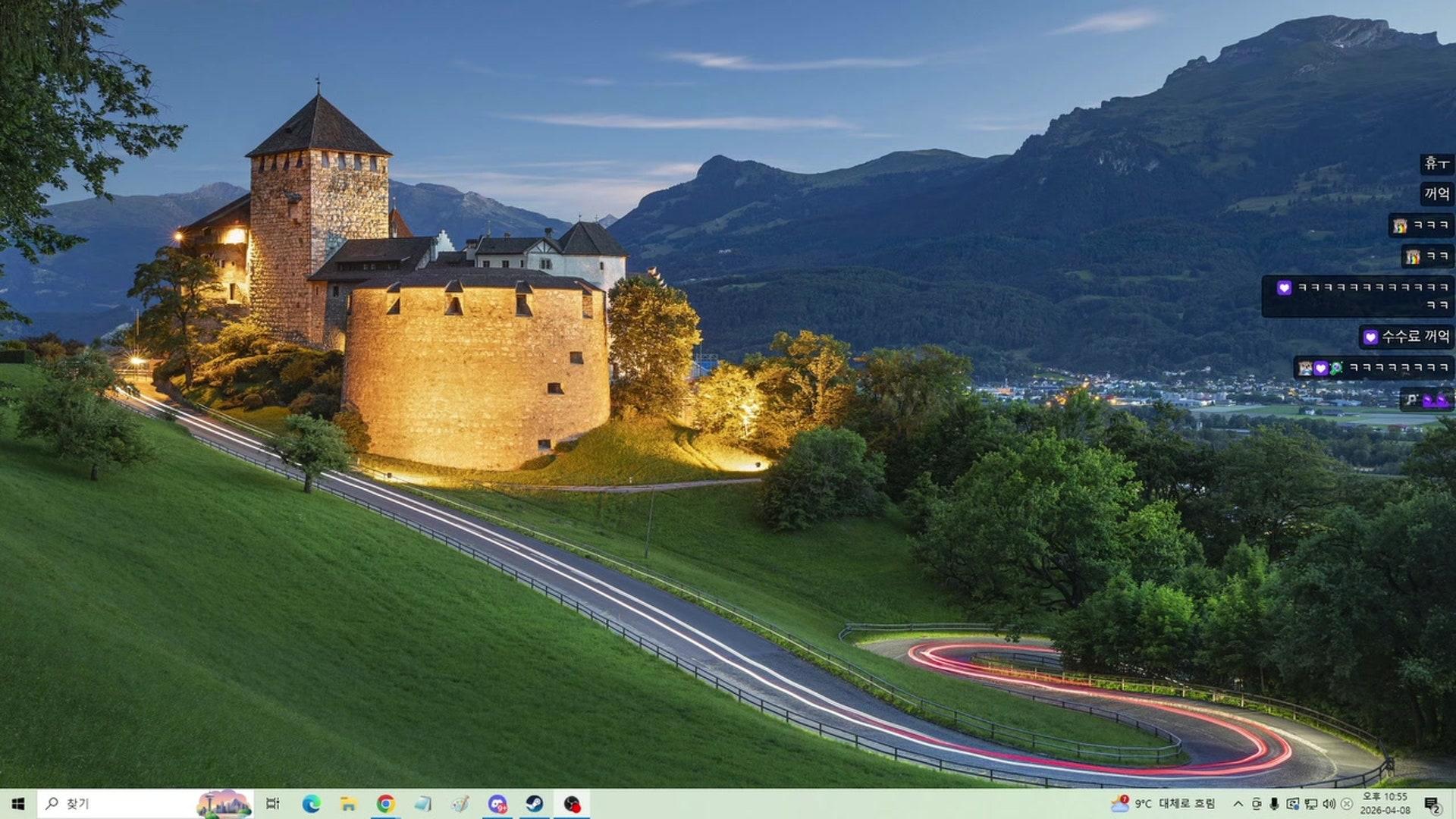Click the microphone tray icon

pos(1275,804)
